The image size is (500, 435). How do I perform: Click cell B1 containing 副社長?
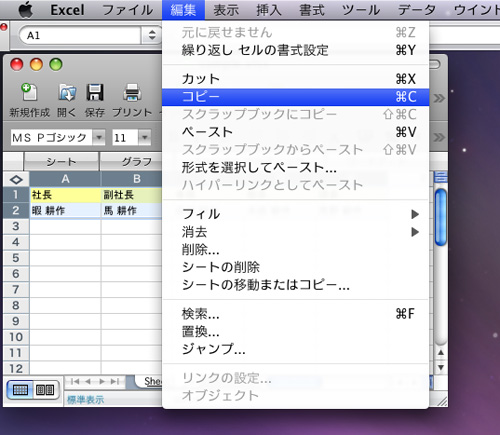132,195
